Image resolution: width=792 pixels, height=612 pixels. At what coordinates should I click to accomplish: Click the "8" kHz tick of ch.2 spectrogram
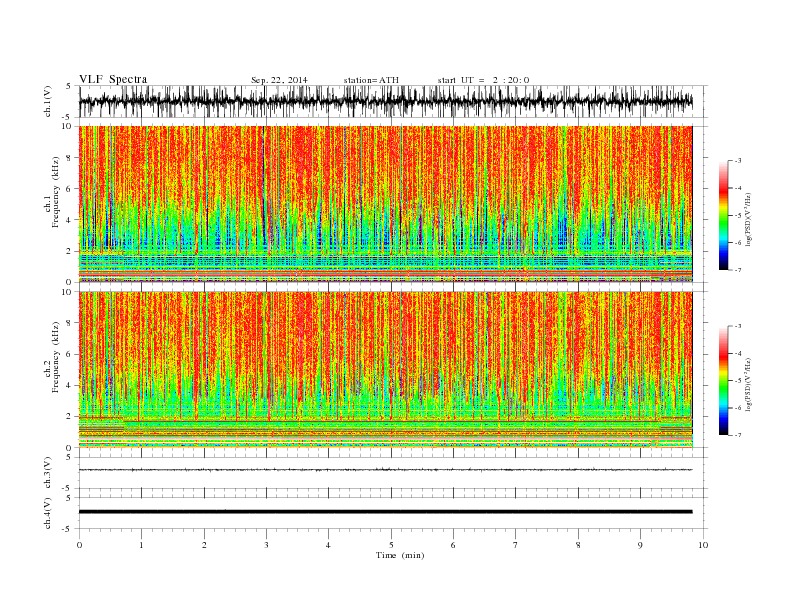coord(69,323)
